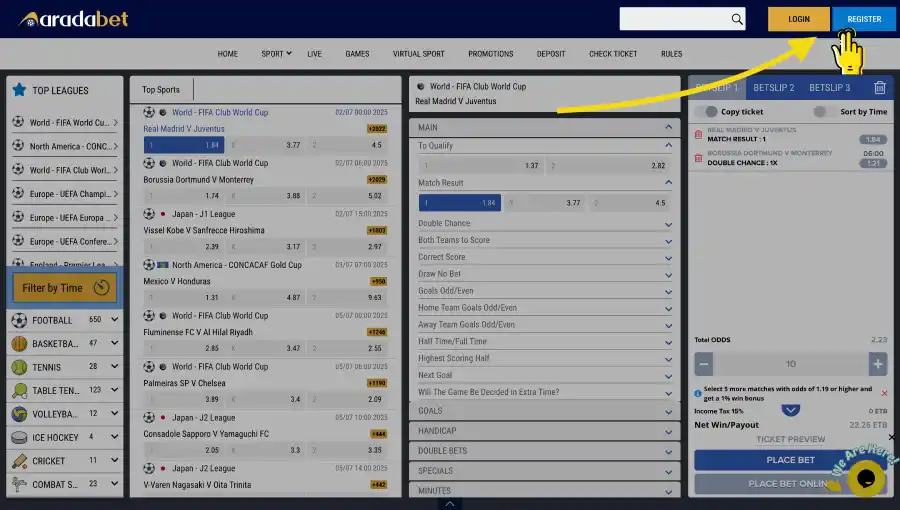Click the bottom page expand arrow
Screen dimensions: 900x510
(450, 504)
